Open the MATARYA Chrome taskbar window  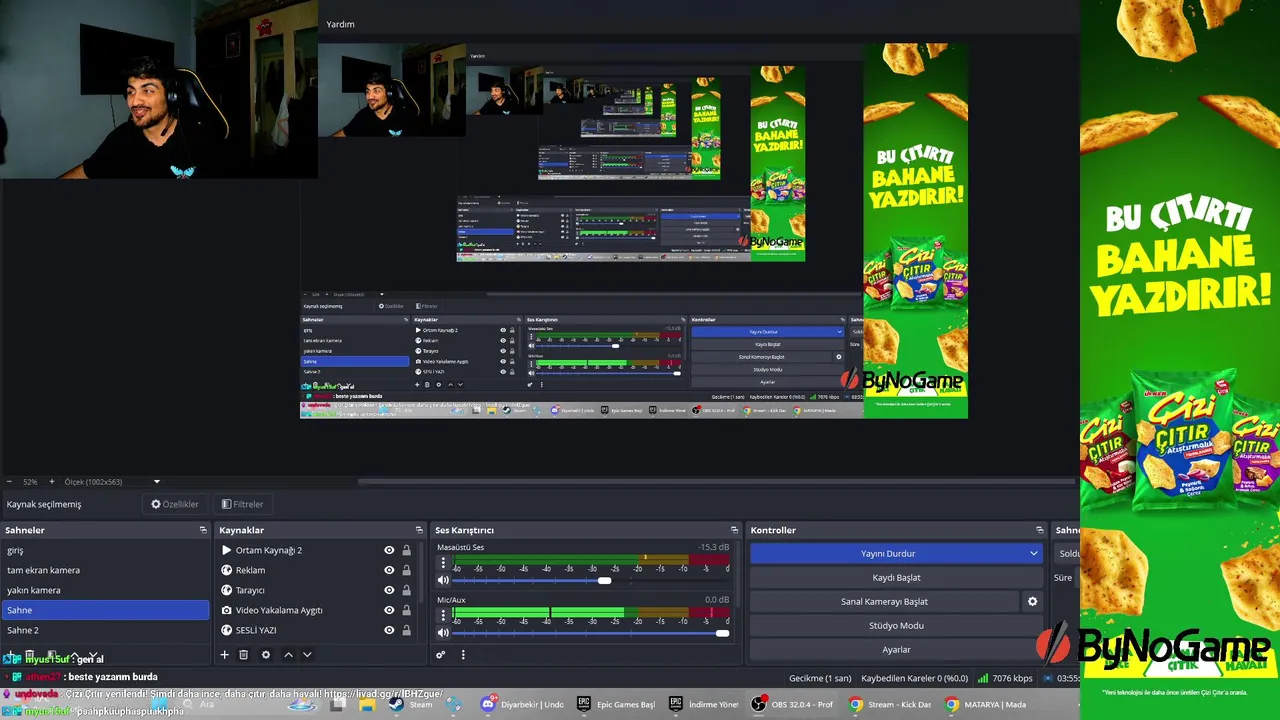[986, 704]
